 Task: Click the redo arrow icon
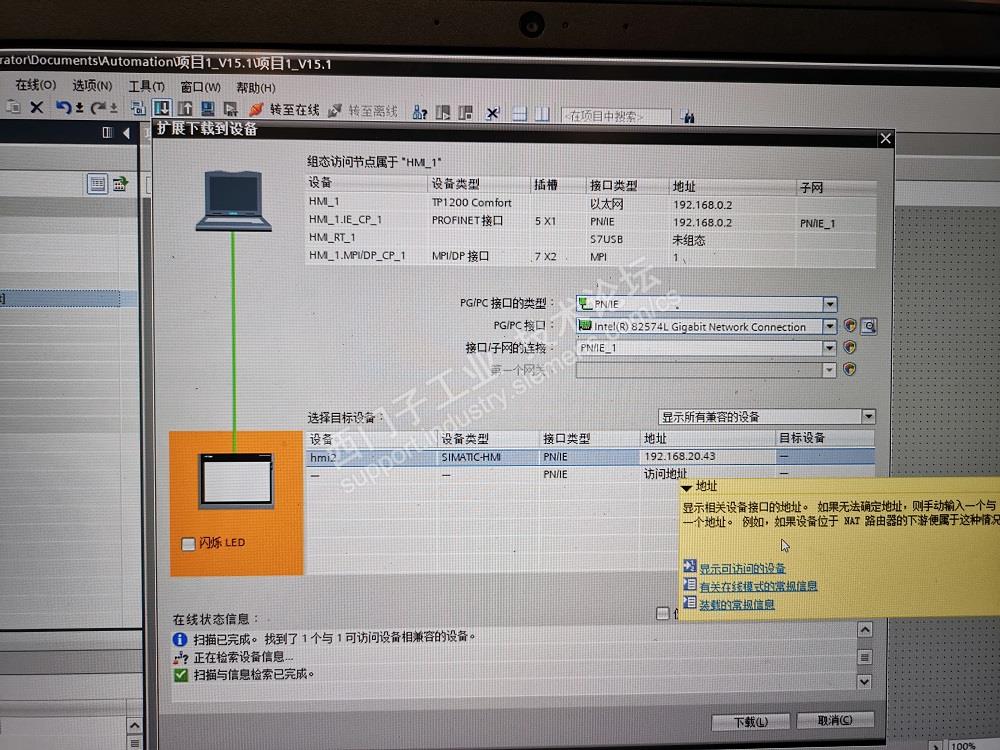[x=98, y=108]
